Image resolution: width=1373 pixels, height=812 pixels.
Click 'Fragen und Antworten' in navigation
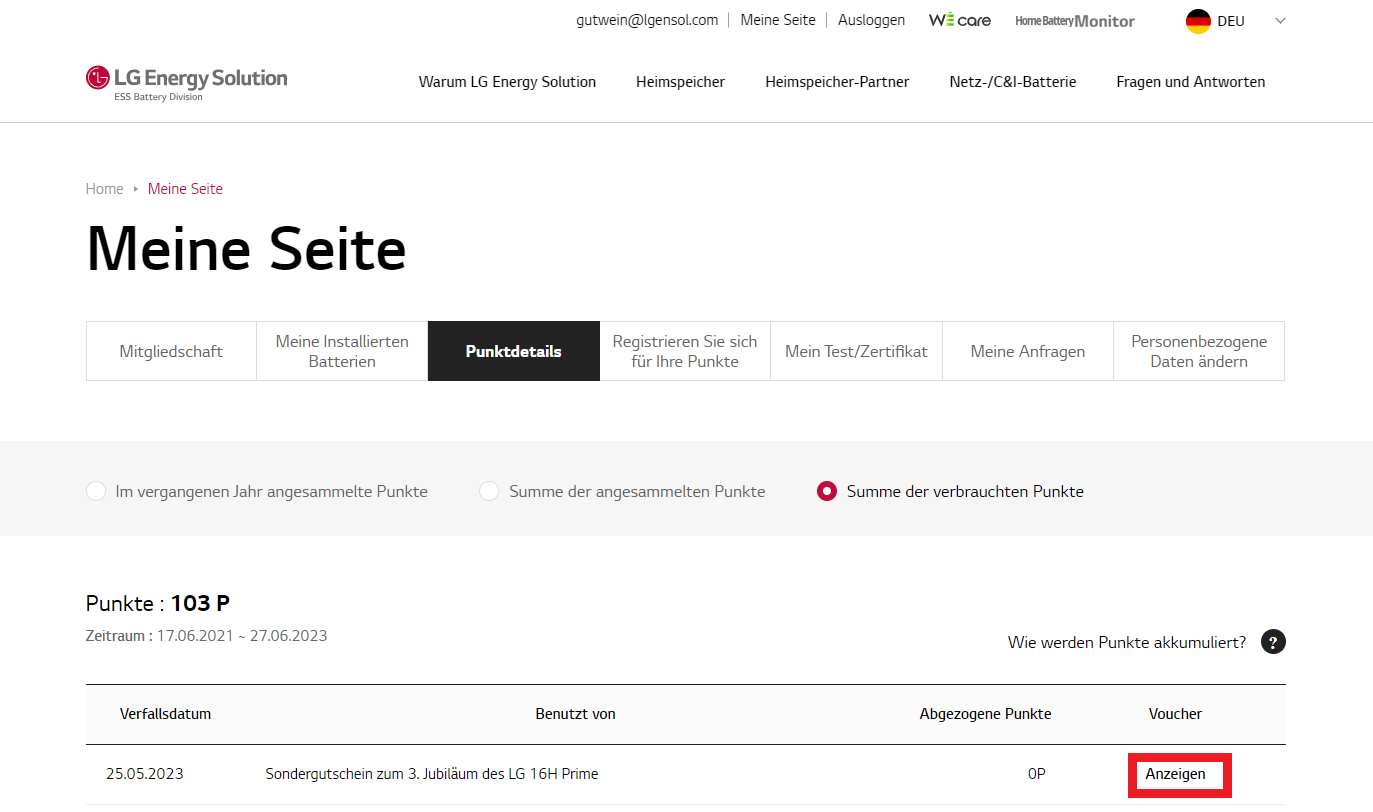click(1190, 82)
